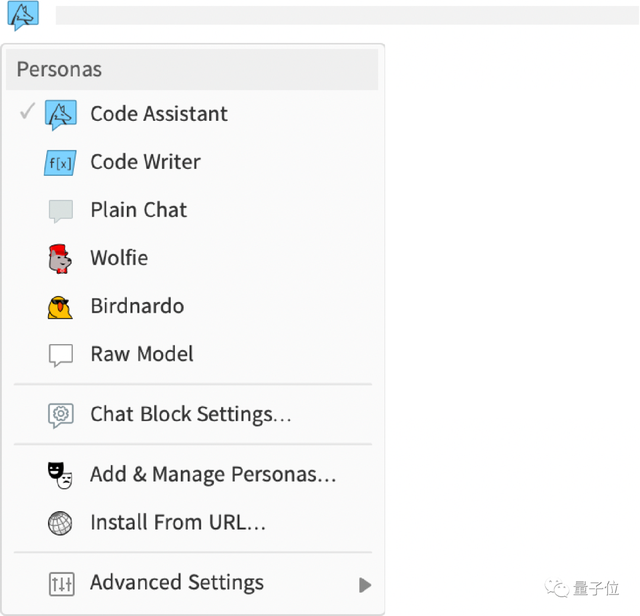Toggle the checkmark beside Code Assistant
Screen dimensions: 640x616
click(28, 113)
